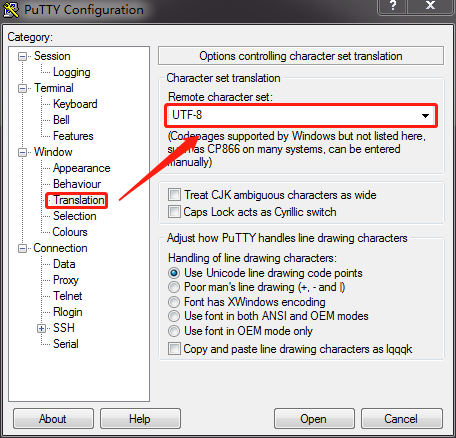Click Open to start the session
This screenshot has height=438, width=456.
pos(314,419)
